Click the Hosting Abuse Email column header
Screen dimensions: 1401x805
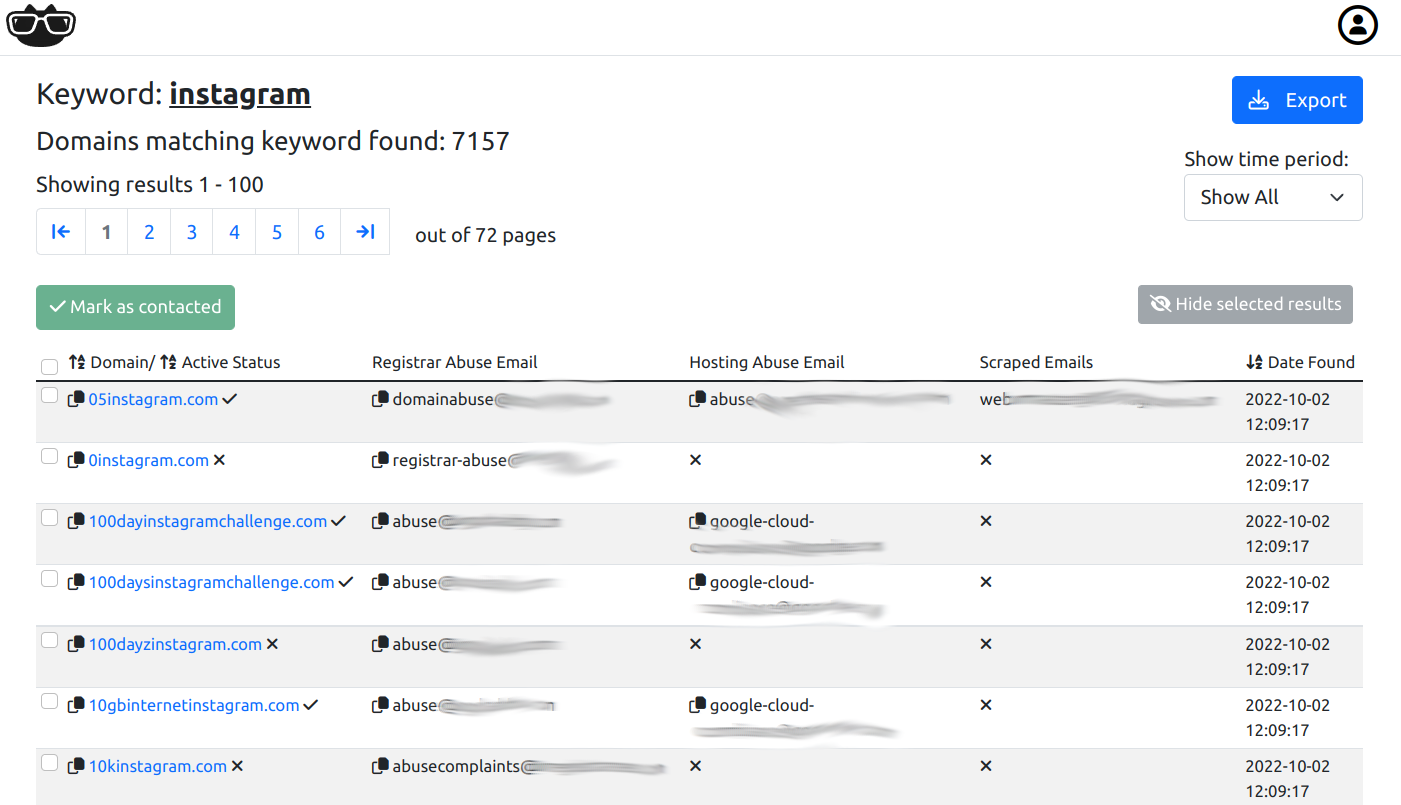pyautogui.click(x=767, y=362)
